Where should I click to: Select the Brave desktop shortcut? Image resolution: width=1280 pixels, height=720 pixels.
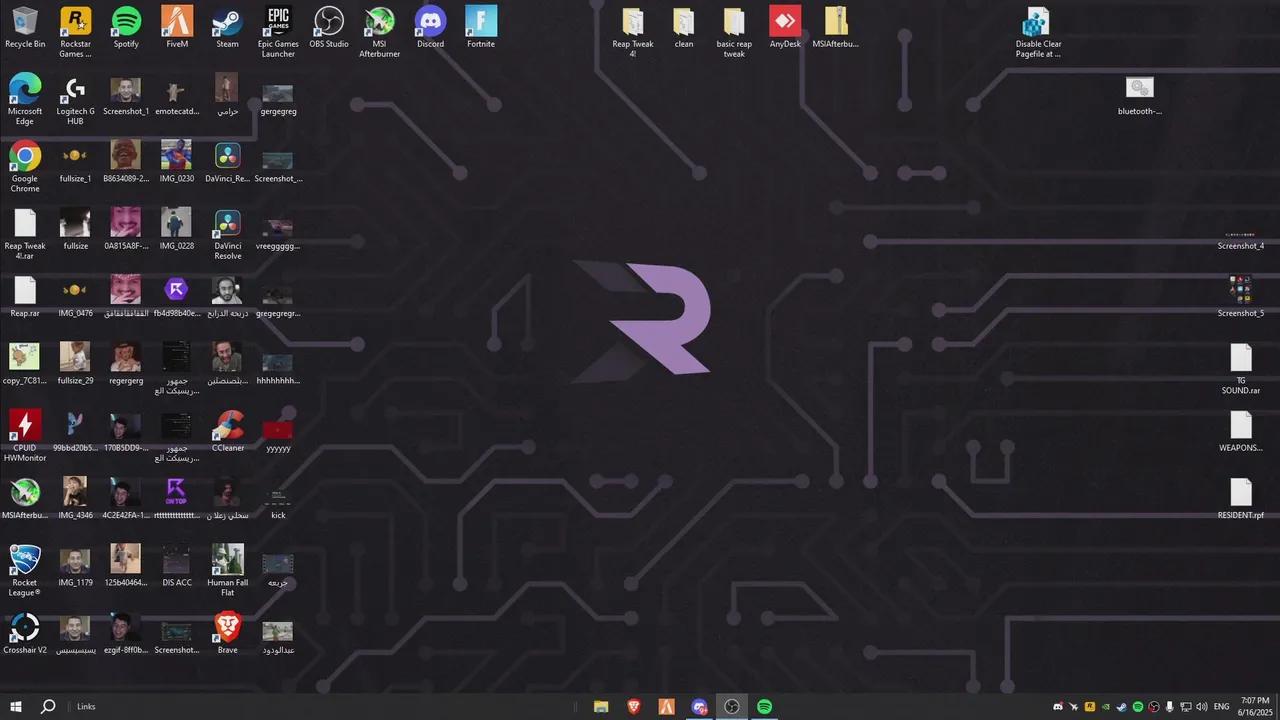coord(227,633)
